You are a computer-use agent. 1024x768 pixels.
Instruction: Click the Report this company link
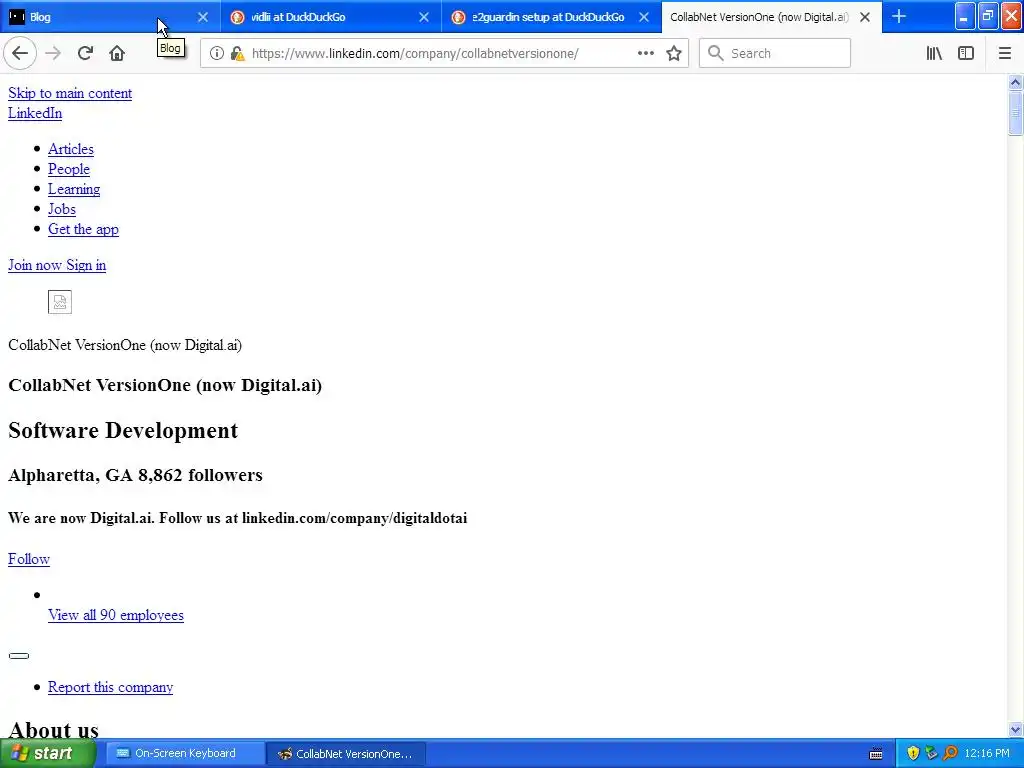(x=110, y=687)
